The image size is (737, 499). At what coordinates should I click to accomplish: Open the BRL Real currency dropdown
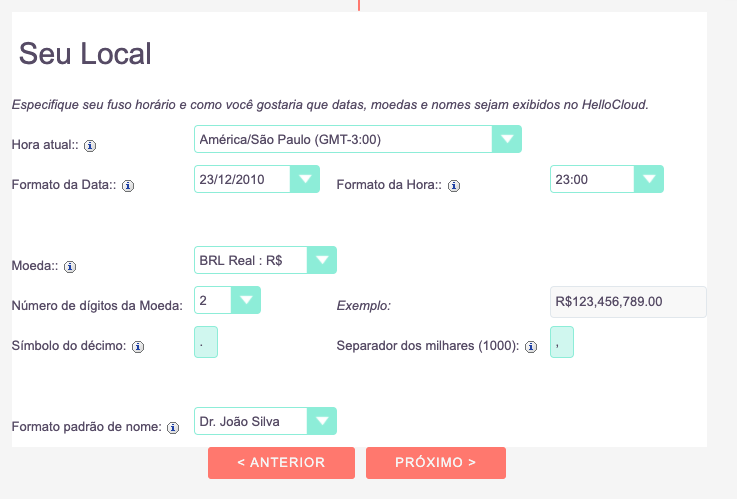(265, 260)
